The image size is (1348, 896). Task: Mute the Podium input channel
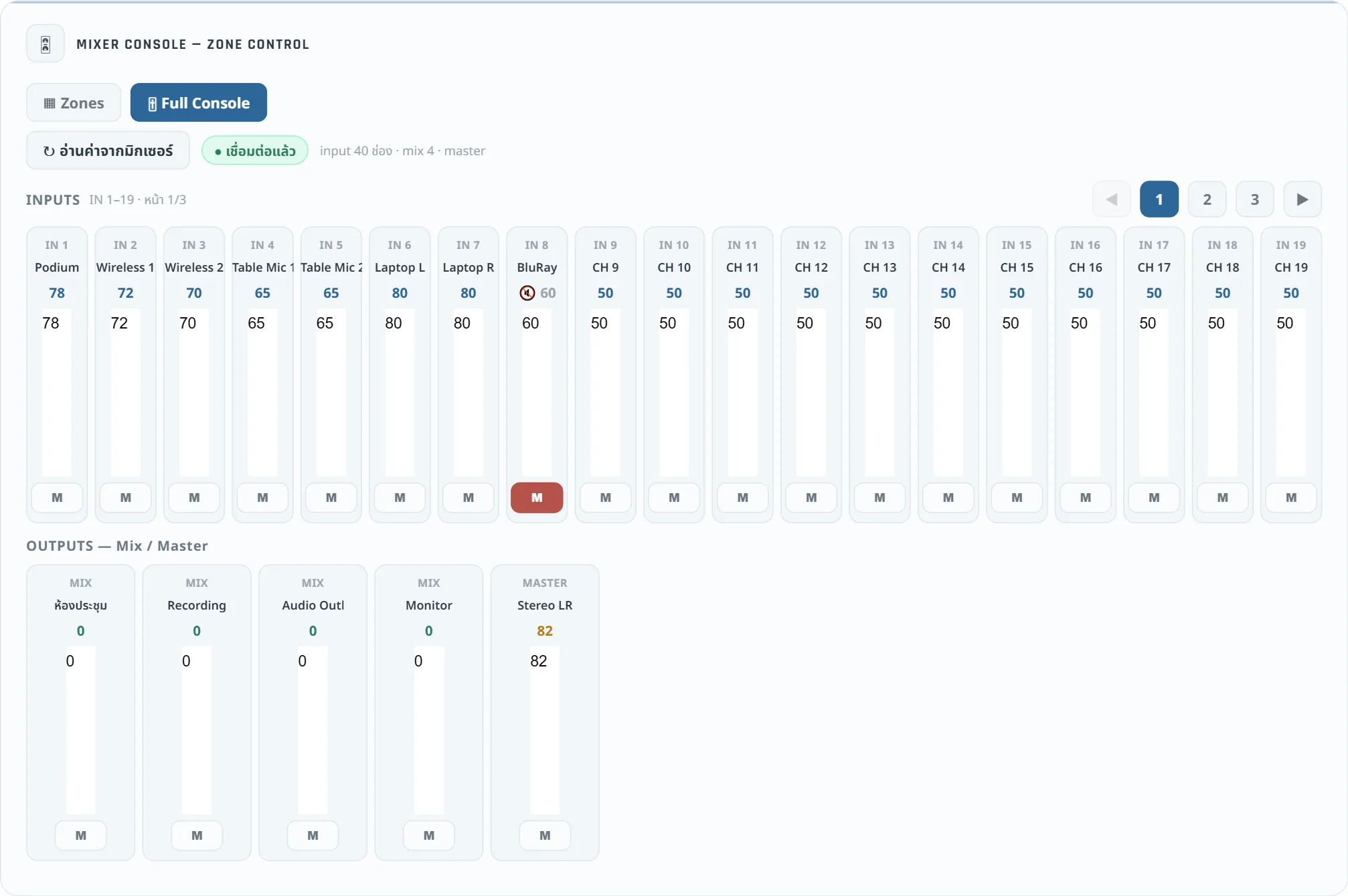click(x=57, y=498)
